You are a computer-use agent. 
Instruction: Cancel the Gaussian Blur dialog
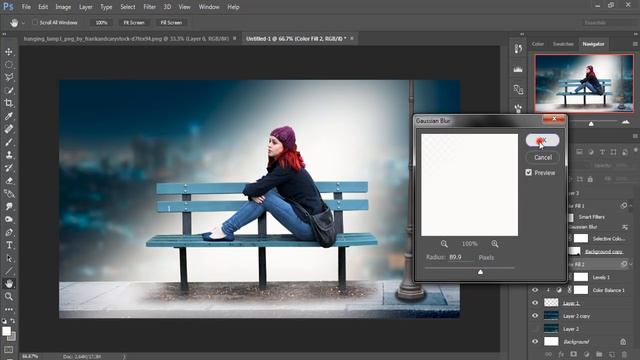point(542,158)
